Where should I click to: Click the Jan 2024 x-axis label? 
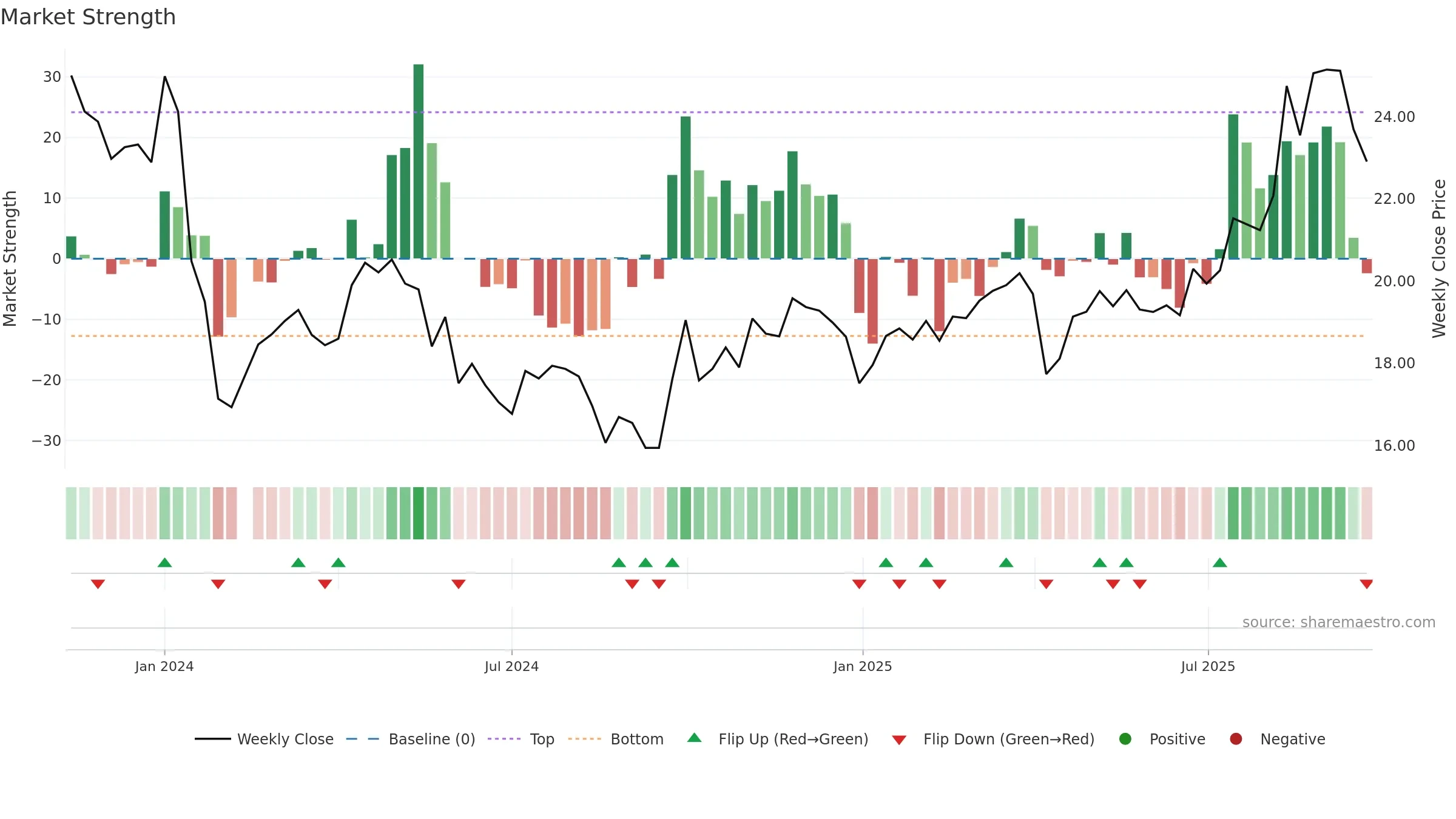click(x=164, y=666)
